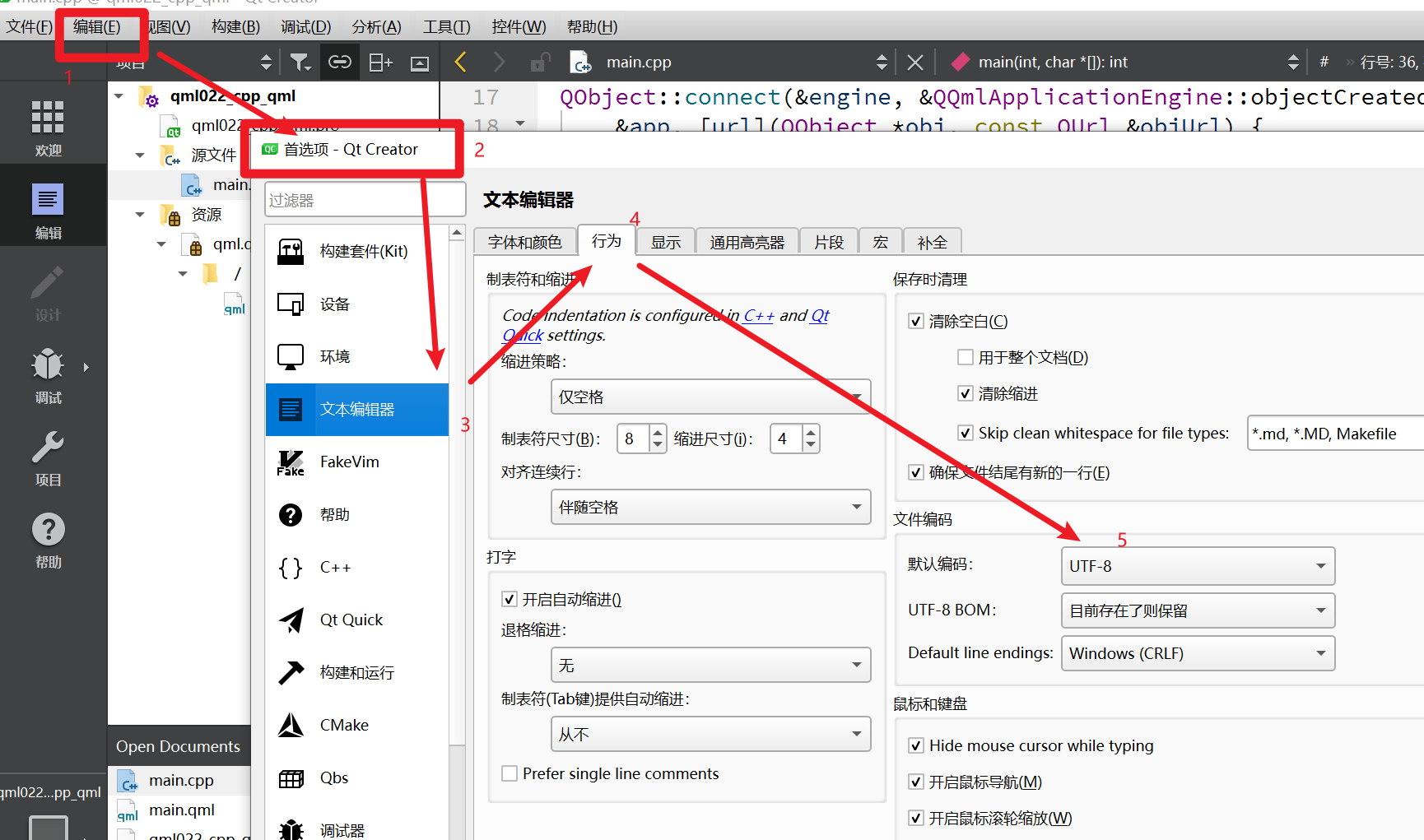The image size is (1424, 840).
Task: Select Build & Run category icon
Action: (291, 672)
